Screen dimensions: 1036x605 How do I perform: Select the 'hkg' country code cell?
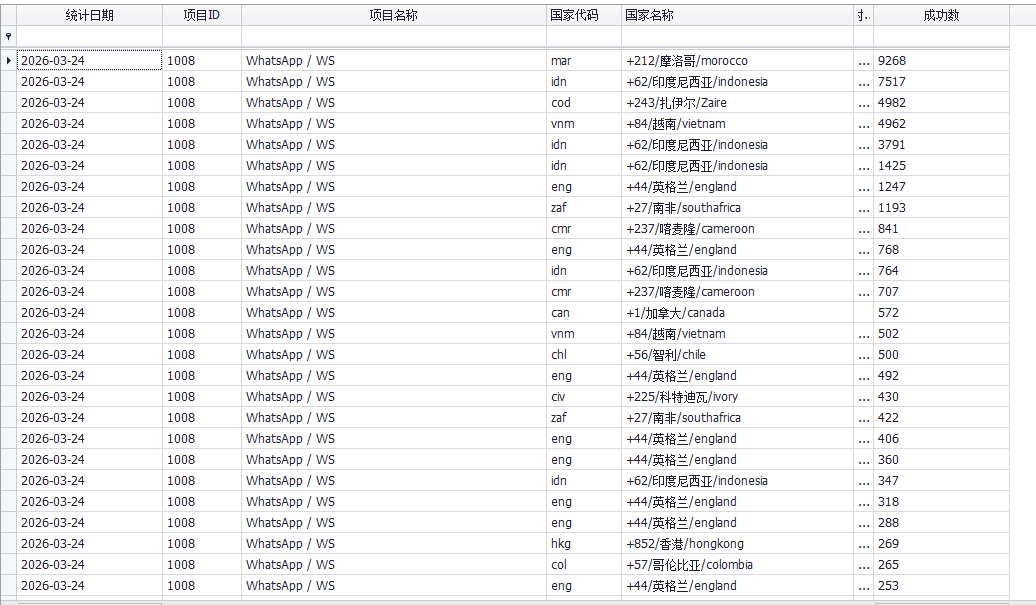(x=584, y=544)
